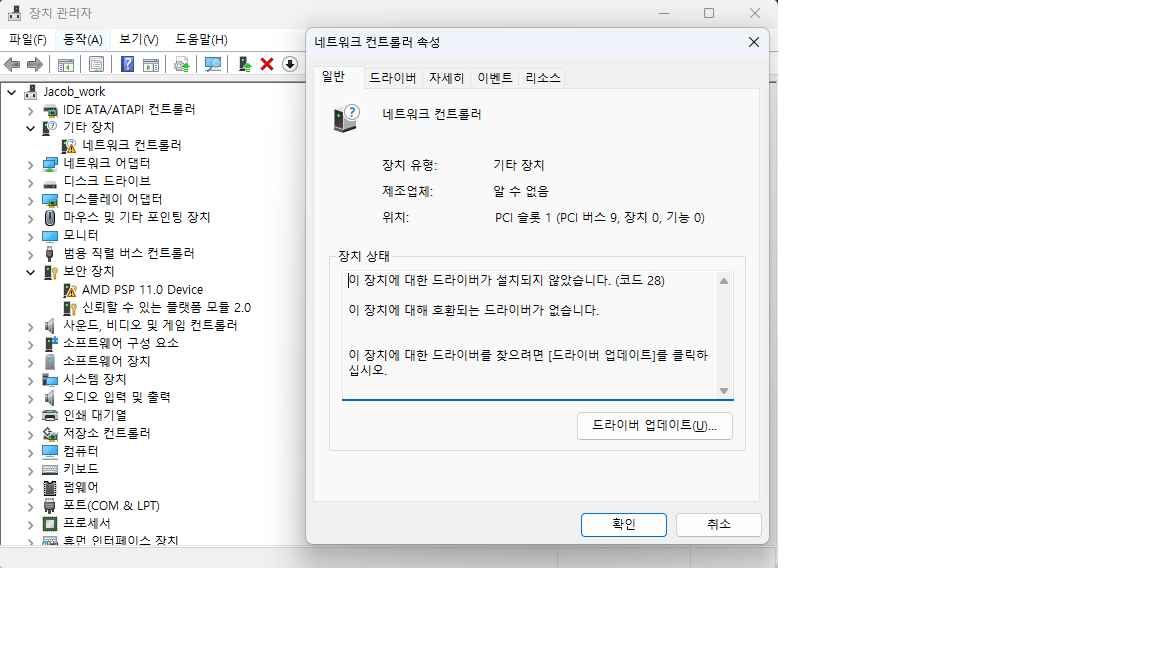Collapse the 보안 장치 category
The image size is (1152, 648).
click(x=30, y=272)
